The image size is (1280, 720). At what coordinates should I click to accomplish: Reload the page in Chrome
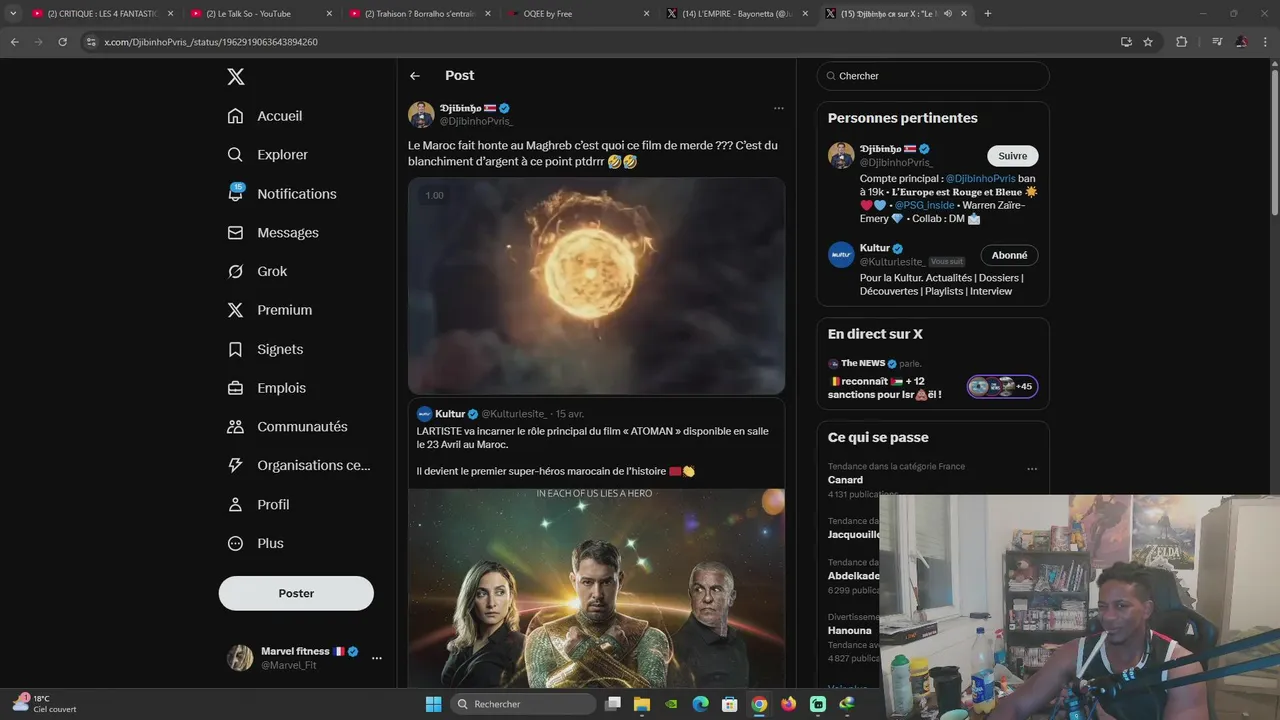(x=62, y=42)
